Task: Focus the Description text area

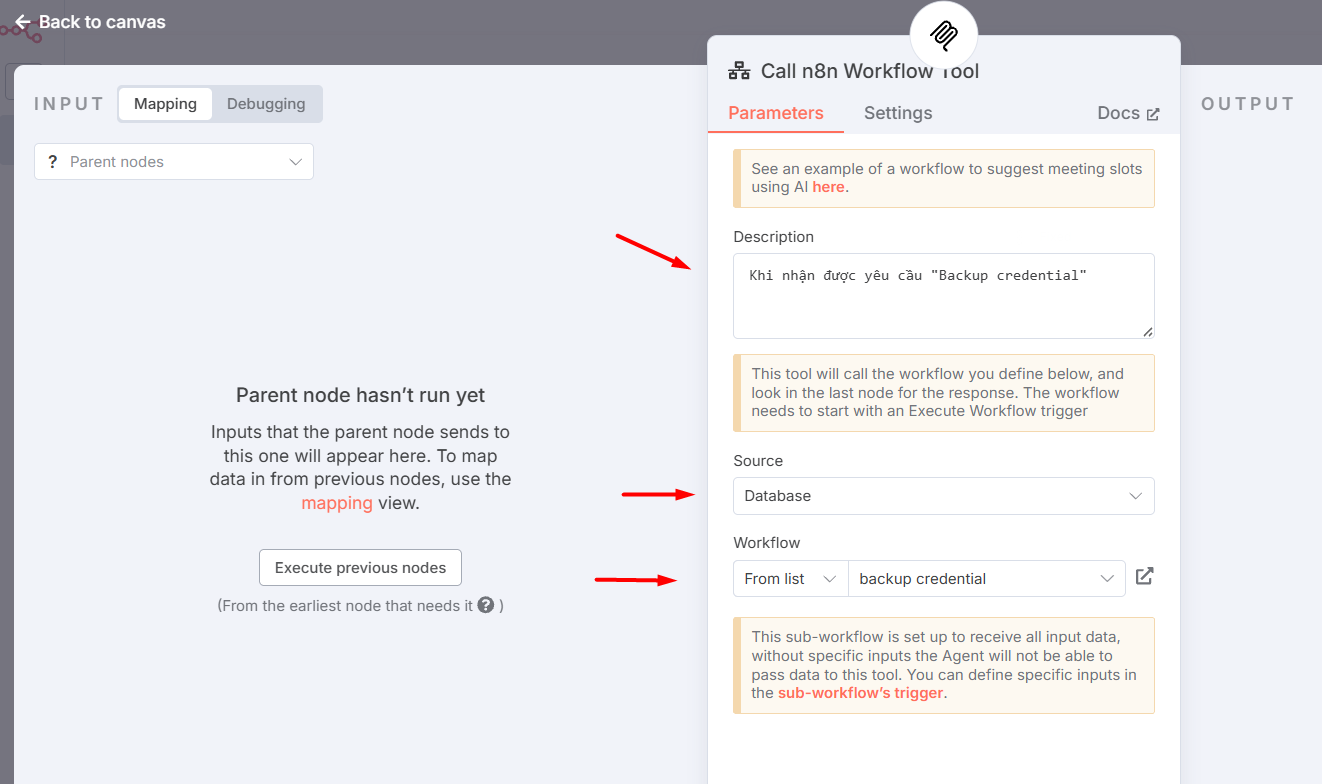Action: tap(944, 296)
